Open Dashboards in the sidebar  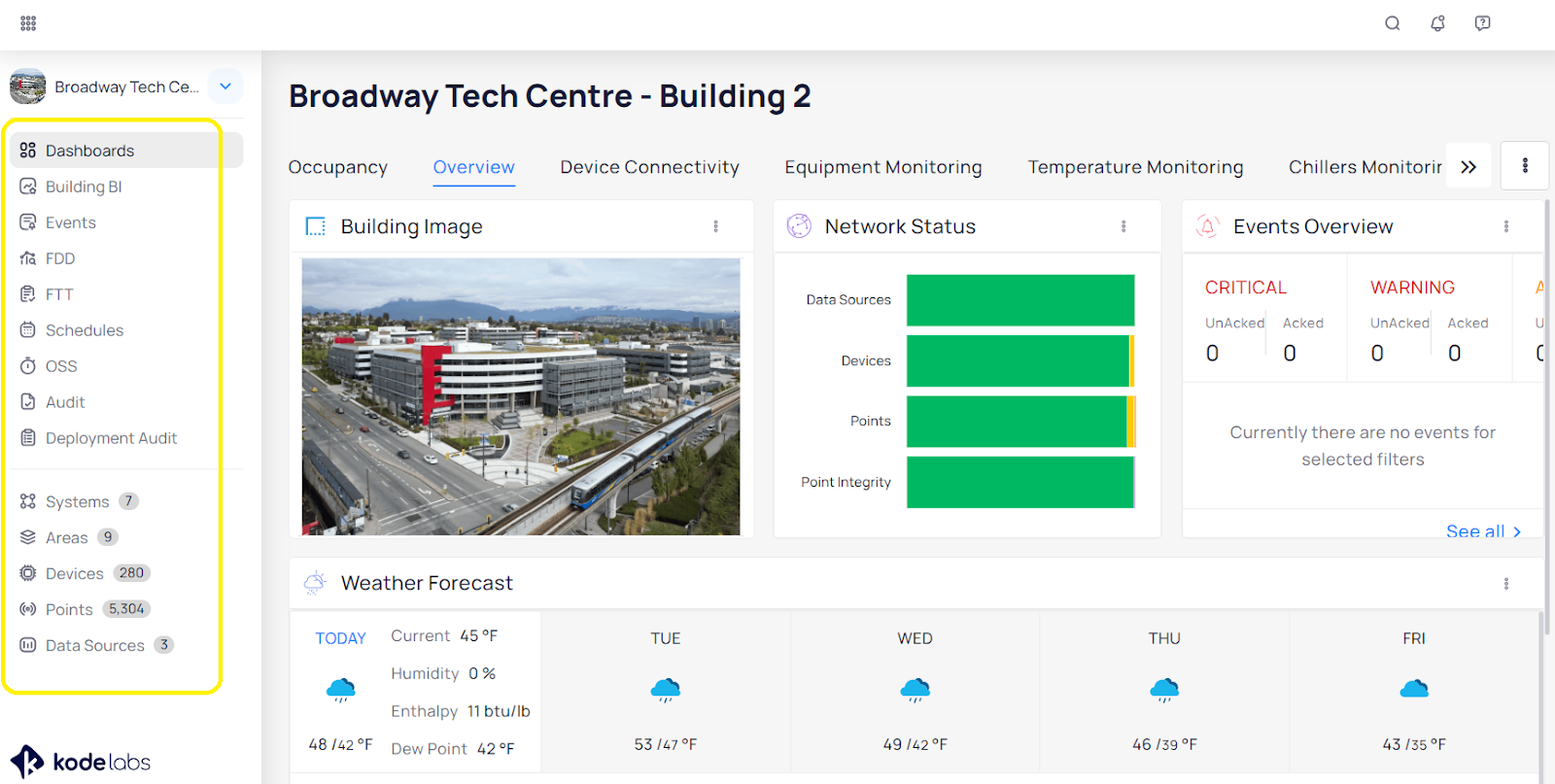126,150
